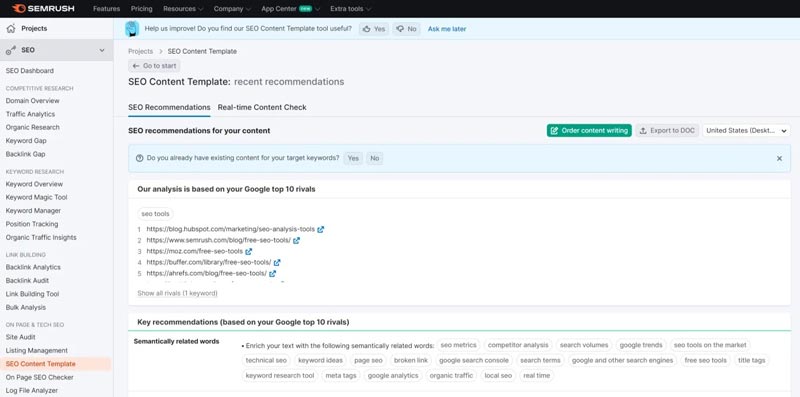The height and width of the screenshot is (397, 800).
Task: Collapse the SEO sidebar section
Action: pyautogui.click(x=102, y=51)
